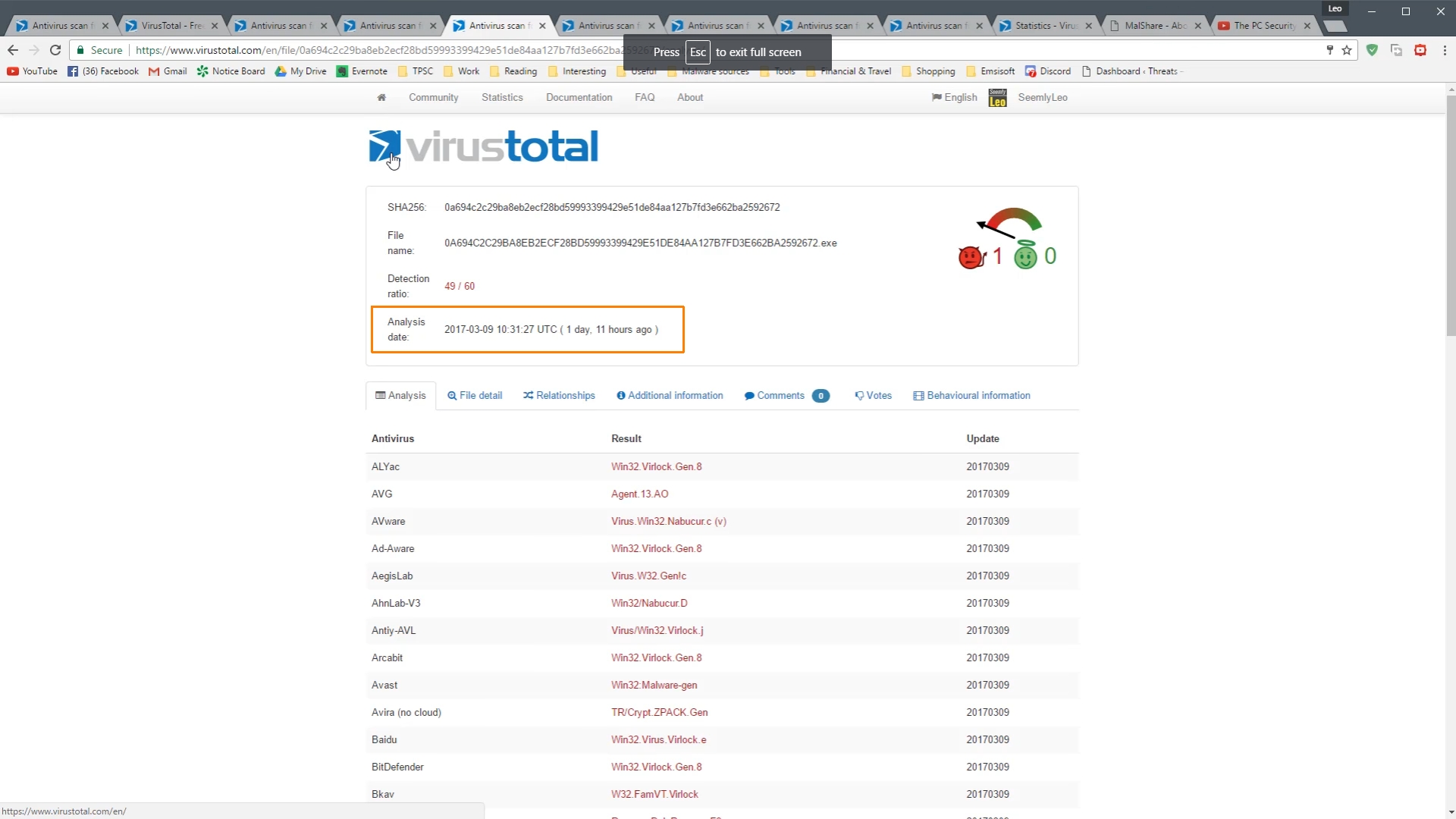
Task: Click the SeemlyLeo user avatar
Action: point(997,98)
